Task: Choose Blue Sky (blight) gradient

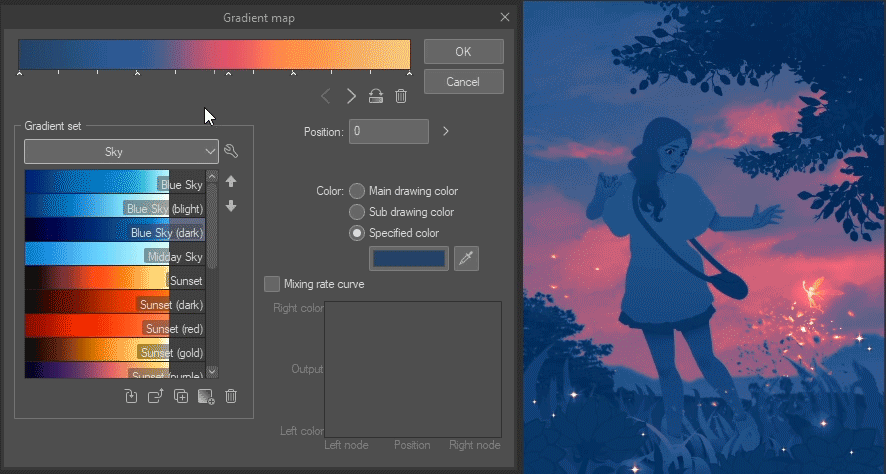Action: coord(115,206)
